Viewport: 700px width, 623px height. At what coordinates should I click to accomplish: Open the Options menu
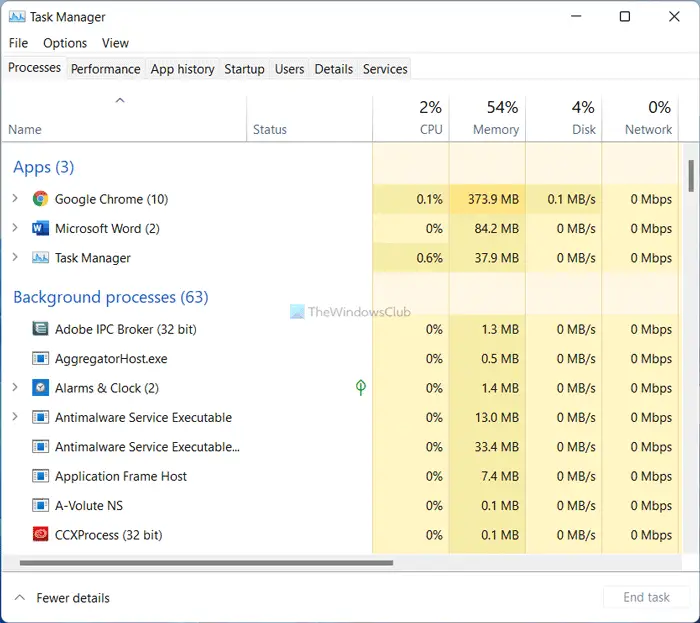pos(65,43)
